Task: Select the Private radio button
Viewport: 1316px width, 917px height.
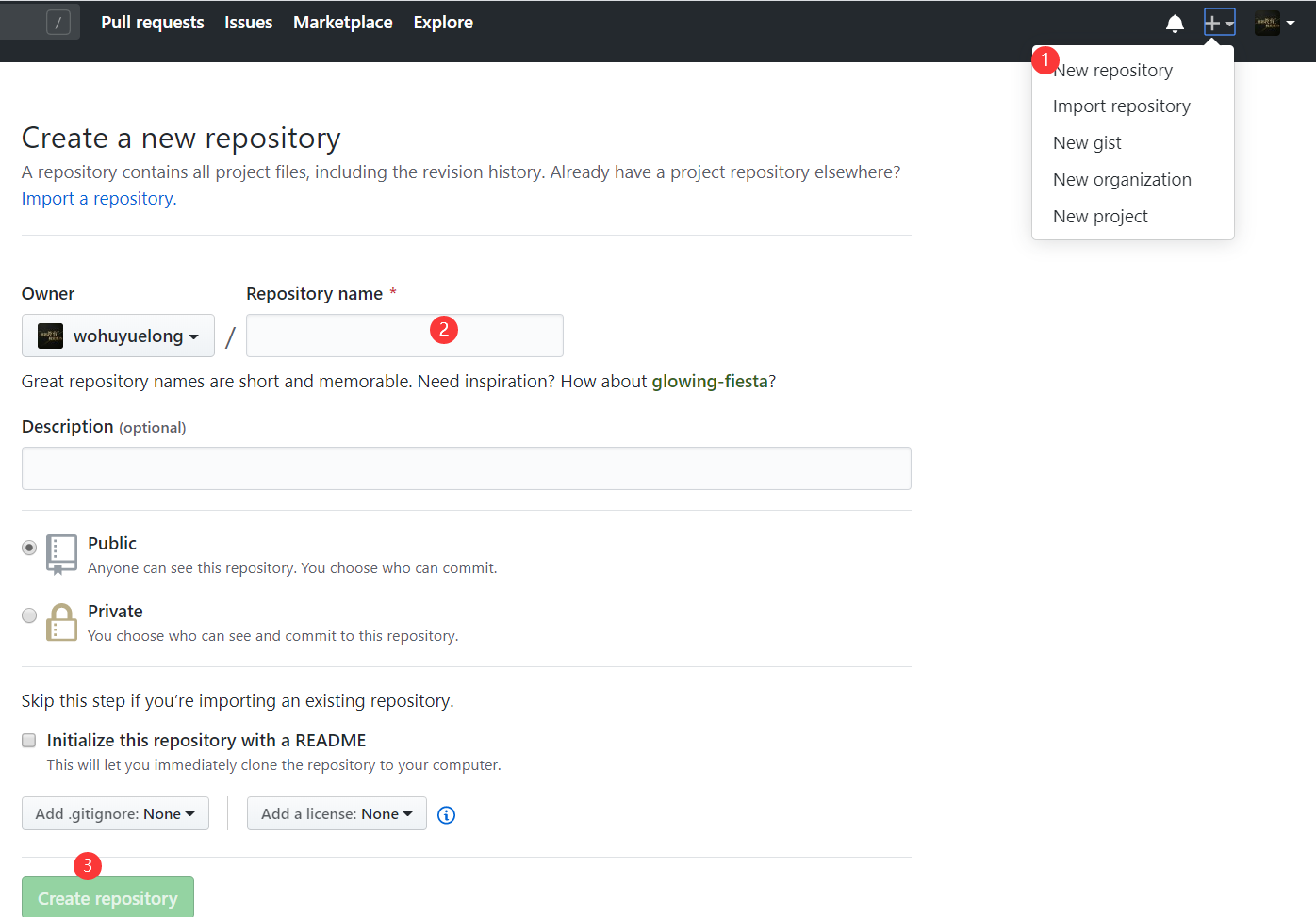Action: coord(29,615)
